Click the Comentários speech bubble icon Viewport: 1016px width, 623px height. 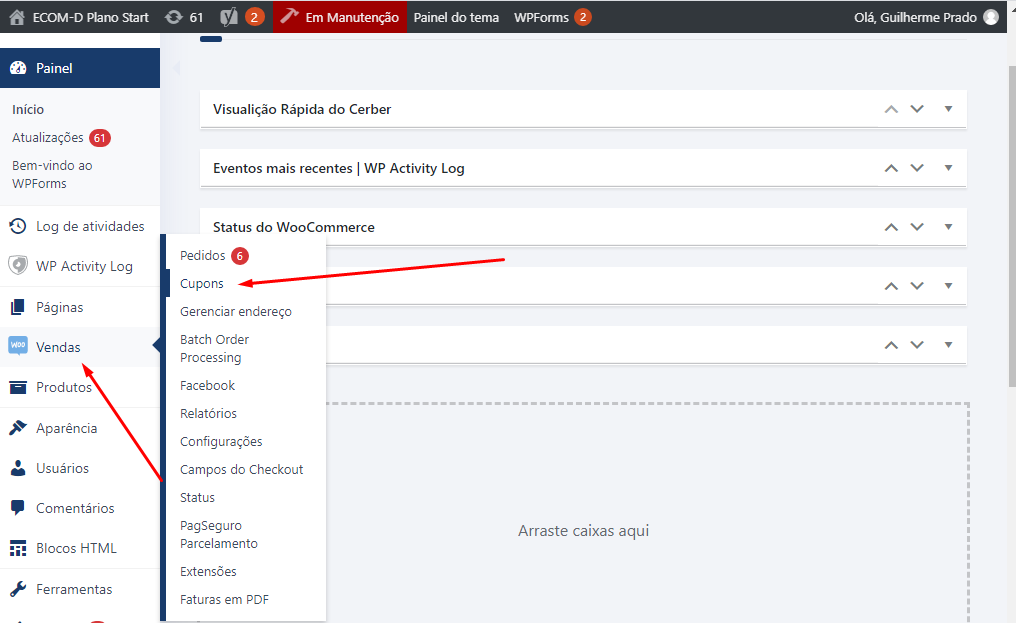point(18,508)
